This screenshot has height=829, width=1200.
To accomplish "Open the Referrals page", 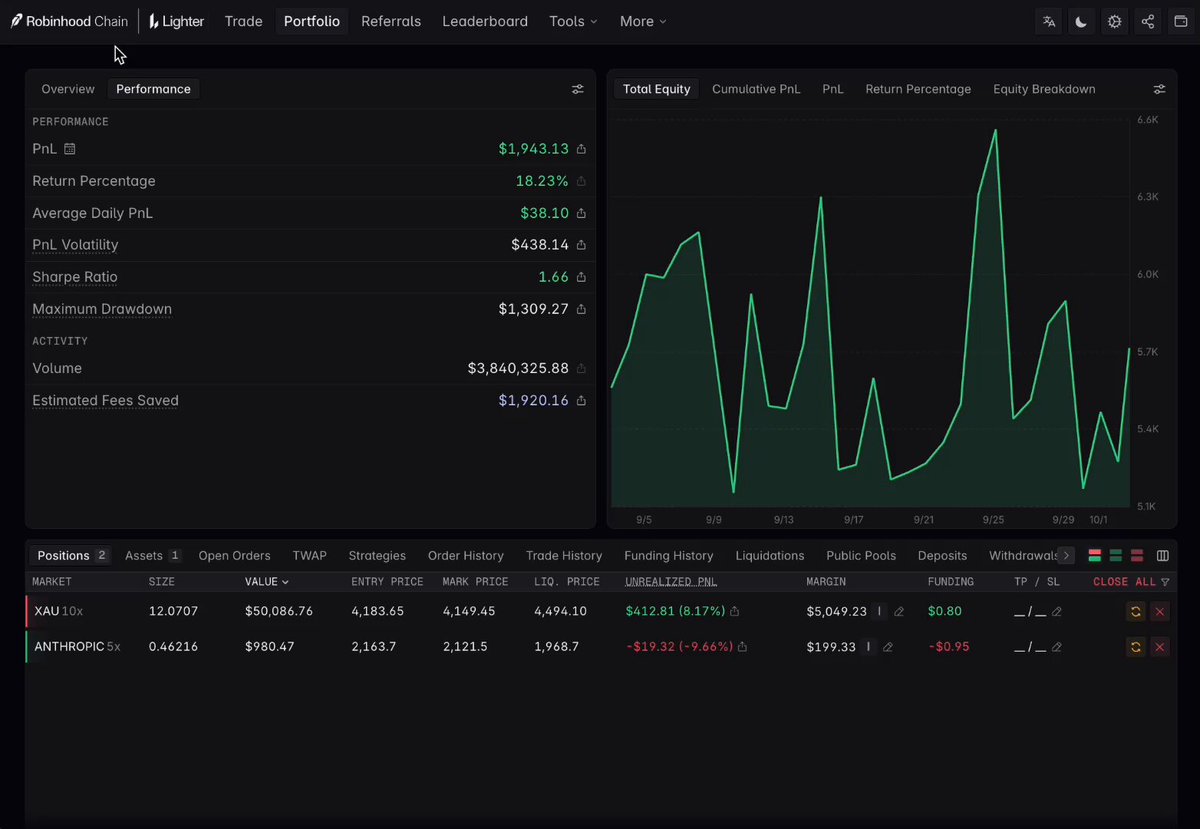I will 391,21.
